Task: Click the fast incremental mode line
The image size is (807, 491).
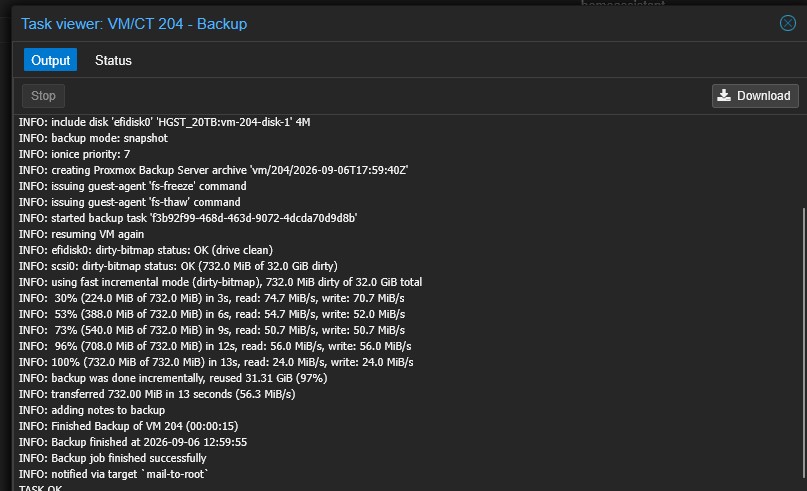Action: pyautogui.click(x=220, y=282)
